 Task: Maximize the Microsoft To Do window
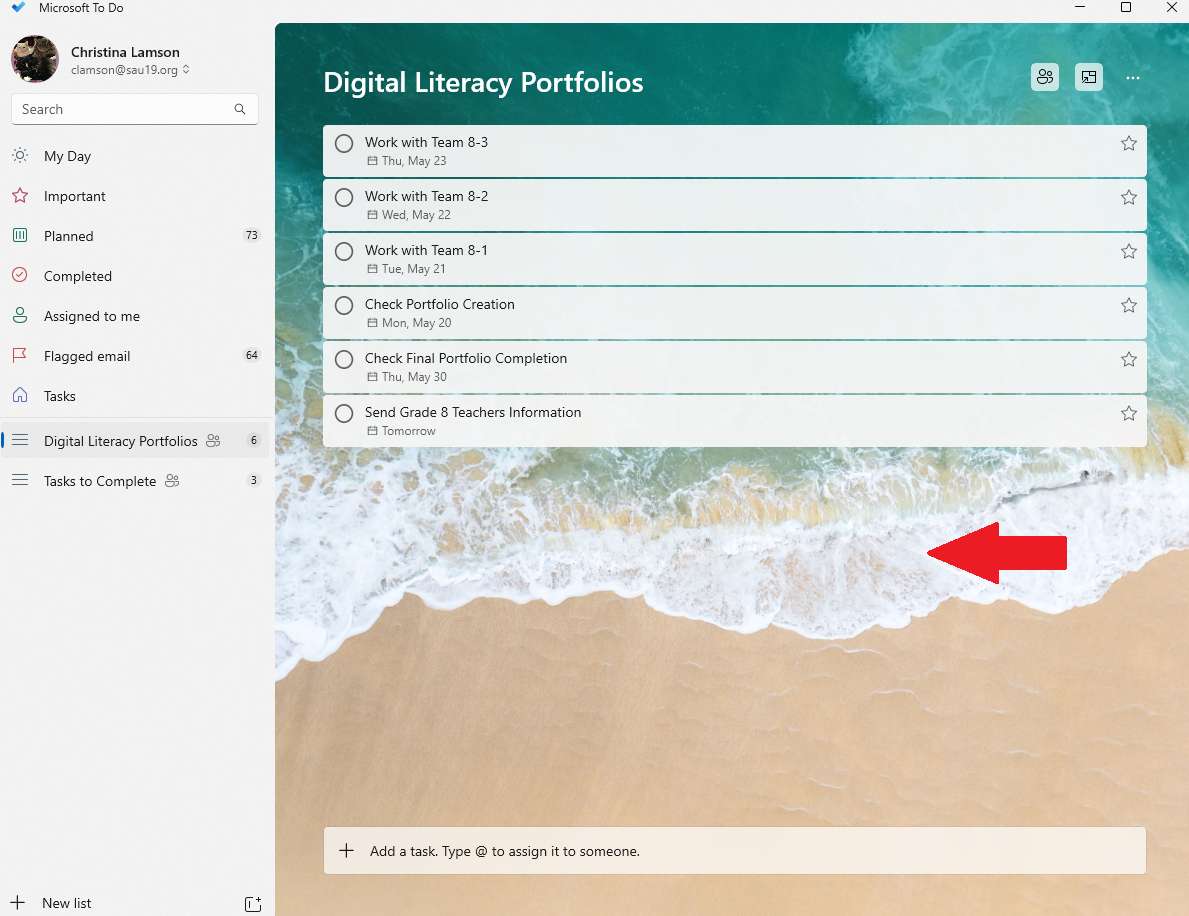1126,8
